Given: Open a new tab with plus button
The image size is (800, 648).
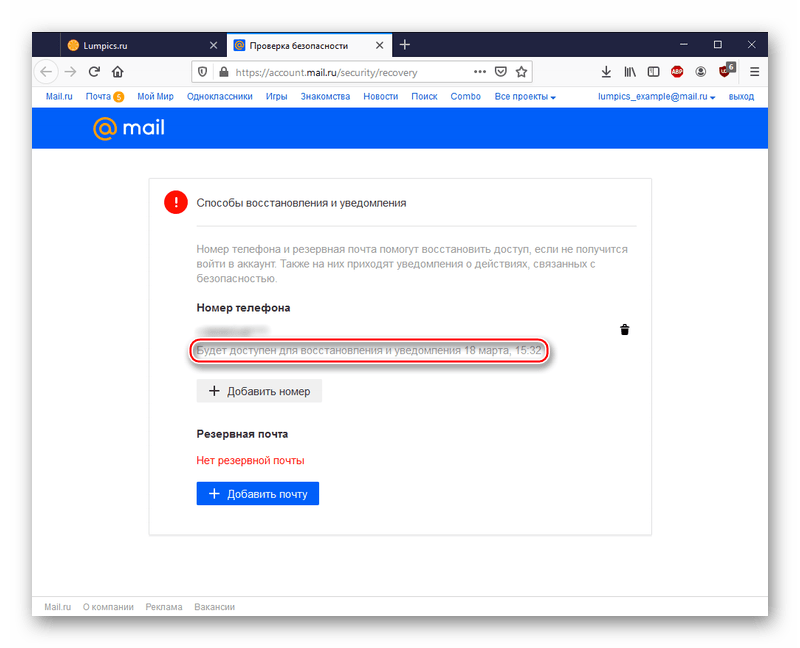Looking at the screenshot, I should 405,45.
